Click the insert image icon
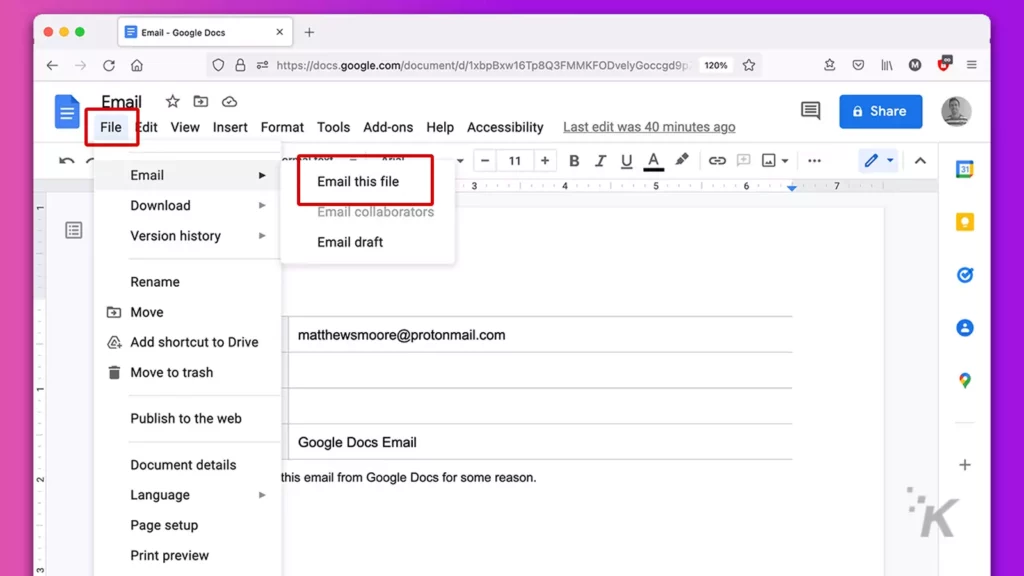The width and height of the screenshot is (1024, 576). pyautogui.click(x=769, y=161)
